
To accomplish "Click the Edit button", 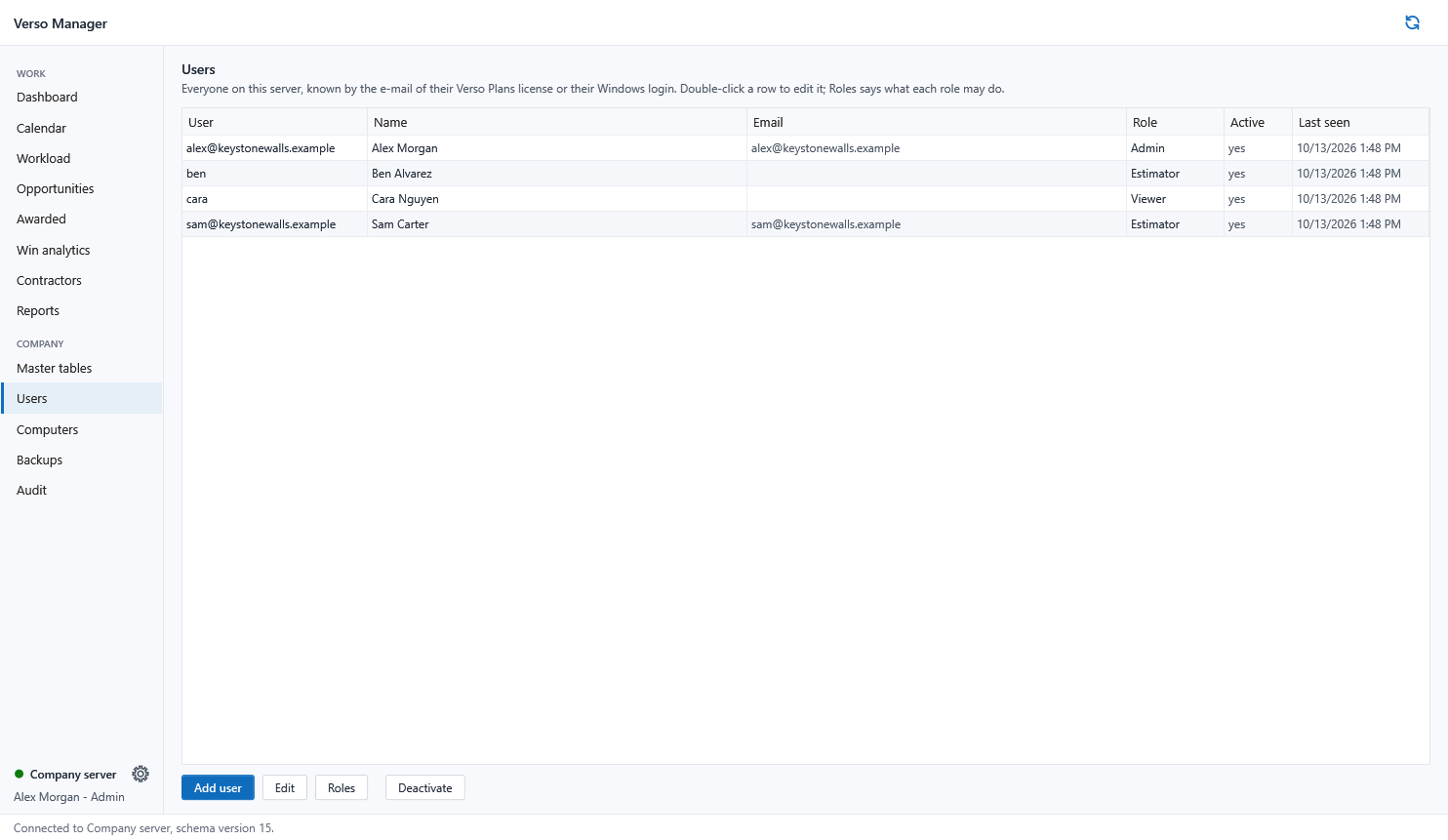I will coord(285,787).
